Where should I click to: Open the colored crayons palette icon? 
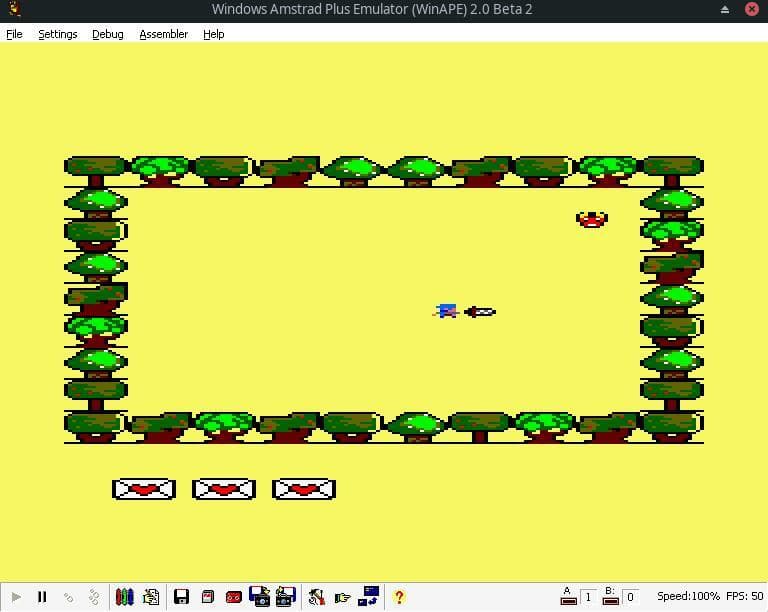124,597
